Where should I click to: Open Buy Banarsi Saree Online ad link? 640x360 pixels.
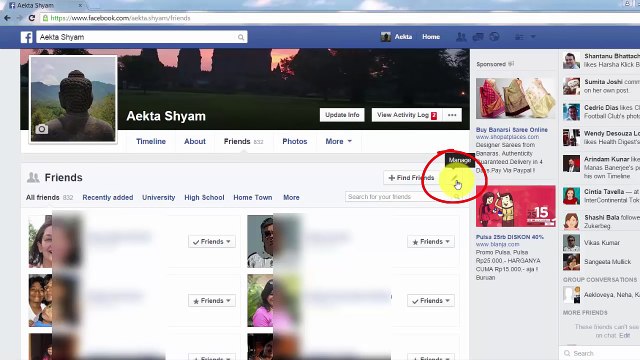[x=511, y=129]
